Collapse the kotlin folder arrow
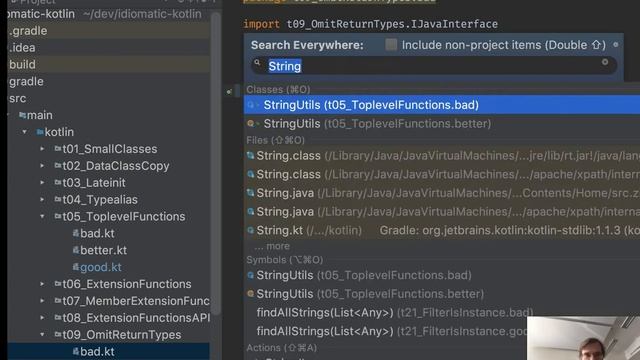The image size is (640, 360). [25, 132]
